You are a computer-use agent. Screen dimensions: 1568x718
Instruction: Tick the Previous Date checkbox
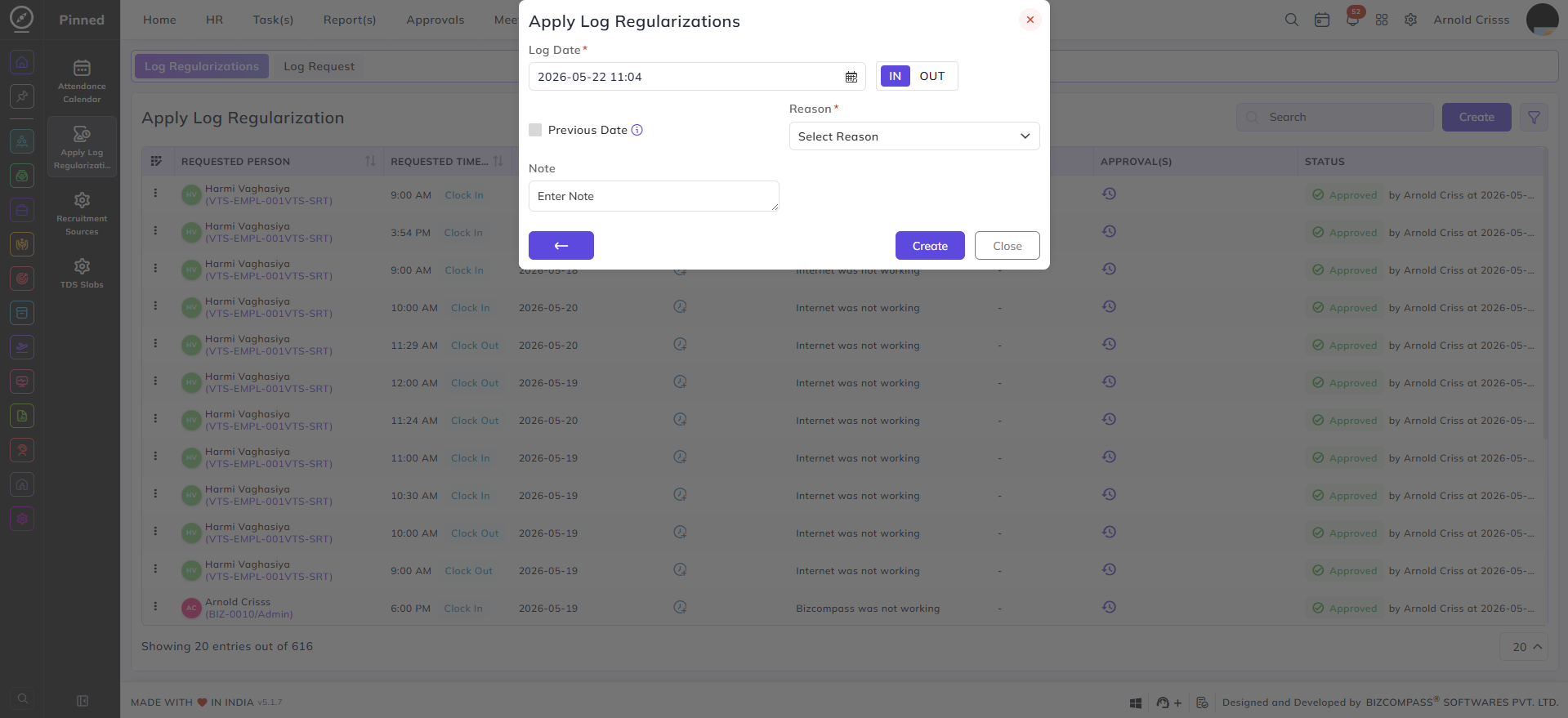coord(535,130)
